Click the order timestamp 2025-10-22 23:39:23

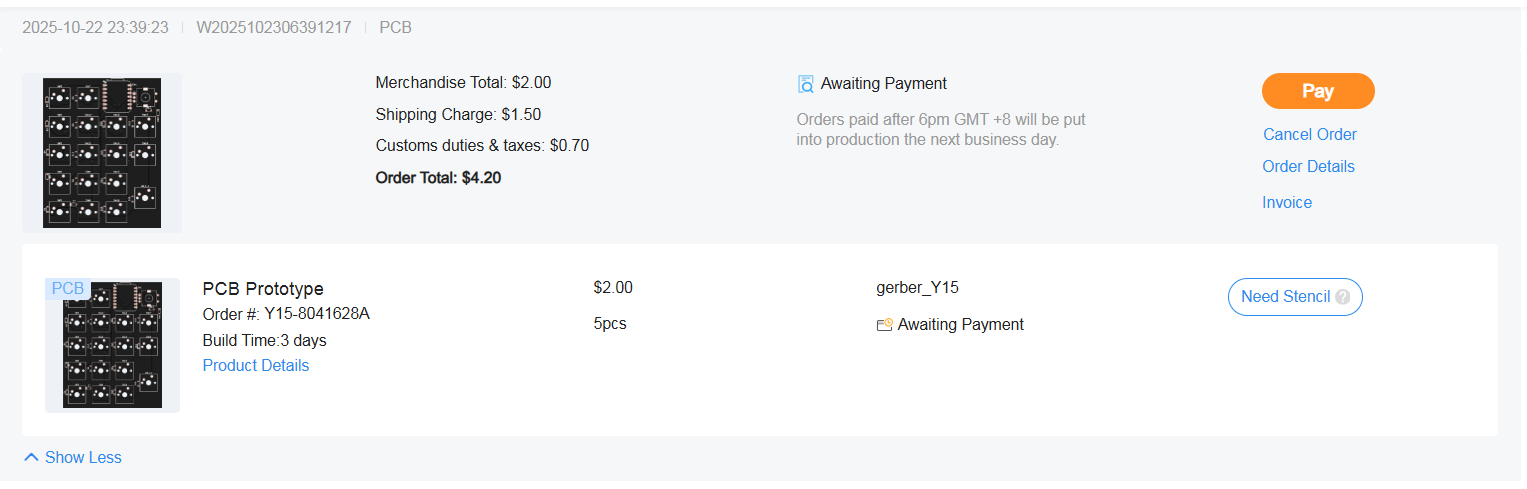coord(95,27)
